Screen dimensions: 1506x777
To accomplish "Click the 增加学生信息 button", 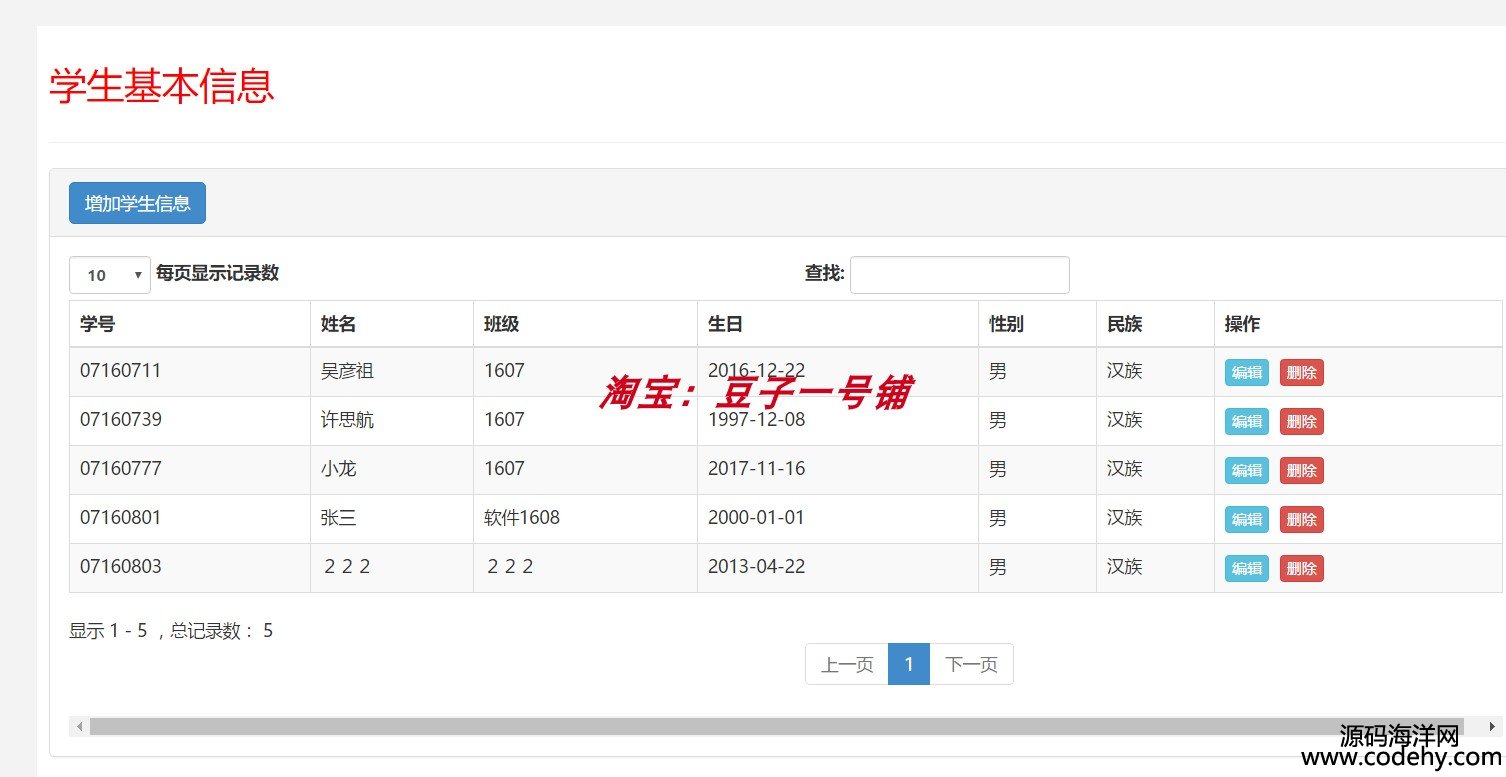I will pyautogui.click(x=137, y=203).
